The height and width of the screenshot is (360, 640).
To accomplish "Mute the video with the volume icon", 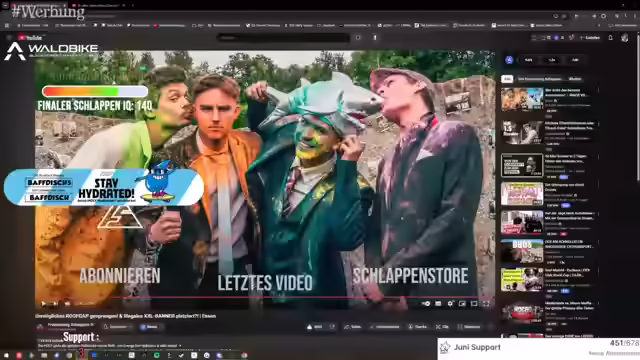I will point(67,303).
